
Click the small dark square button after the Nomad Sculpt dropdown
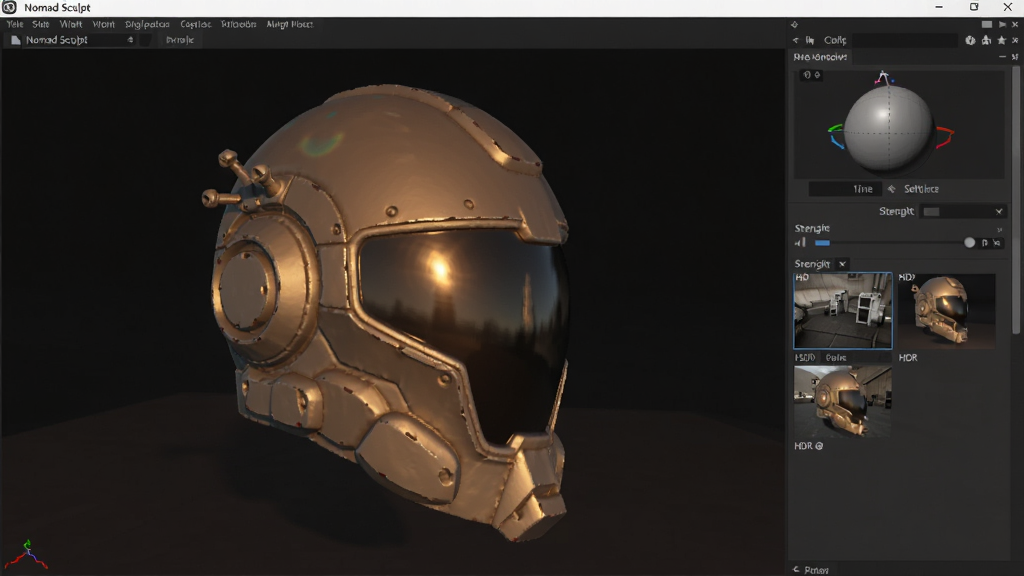tap(145, 40)
